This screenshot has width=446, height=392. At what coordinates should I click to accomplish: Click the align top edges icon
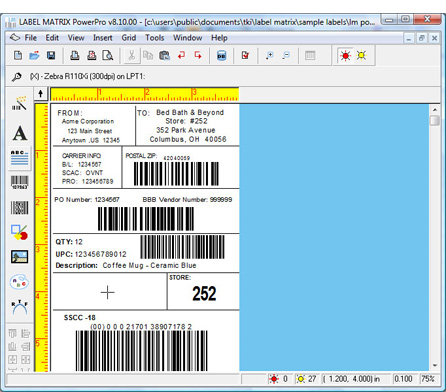pyautogui.click(x=12, y=333)
